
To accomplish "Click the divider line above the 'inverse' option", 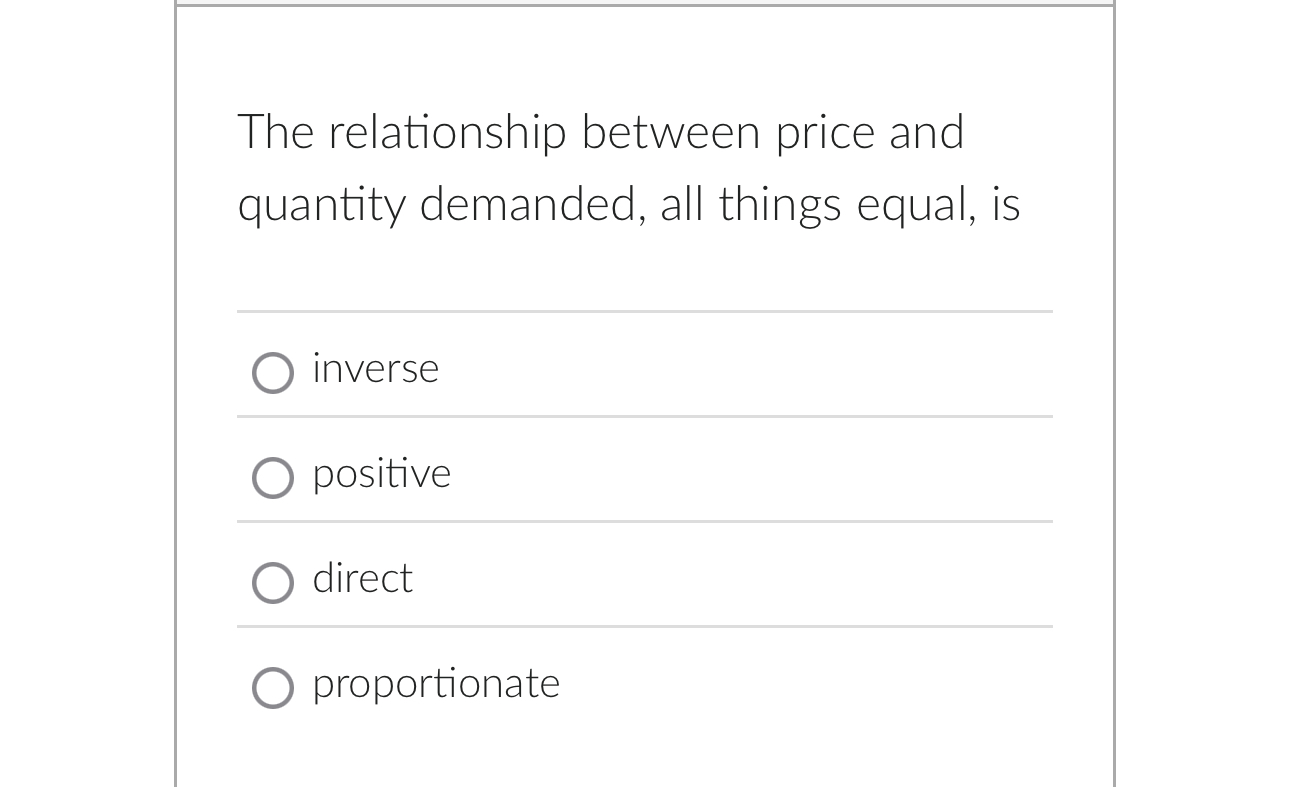I will point(644,311).
